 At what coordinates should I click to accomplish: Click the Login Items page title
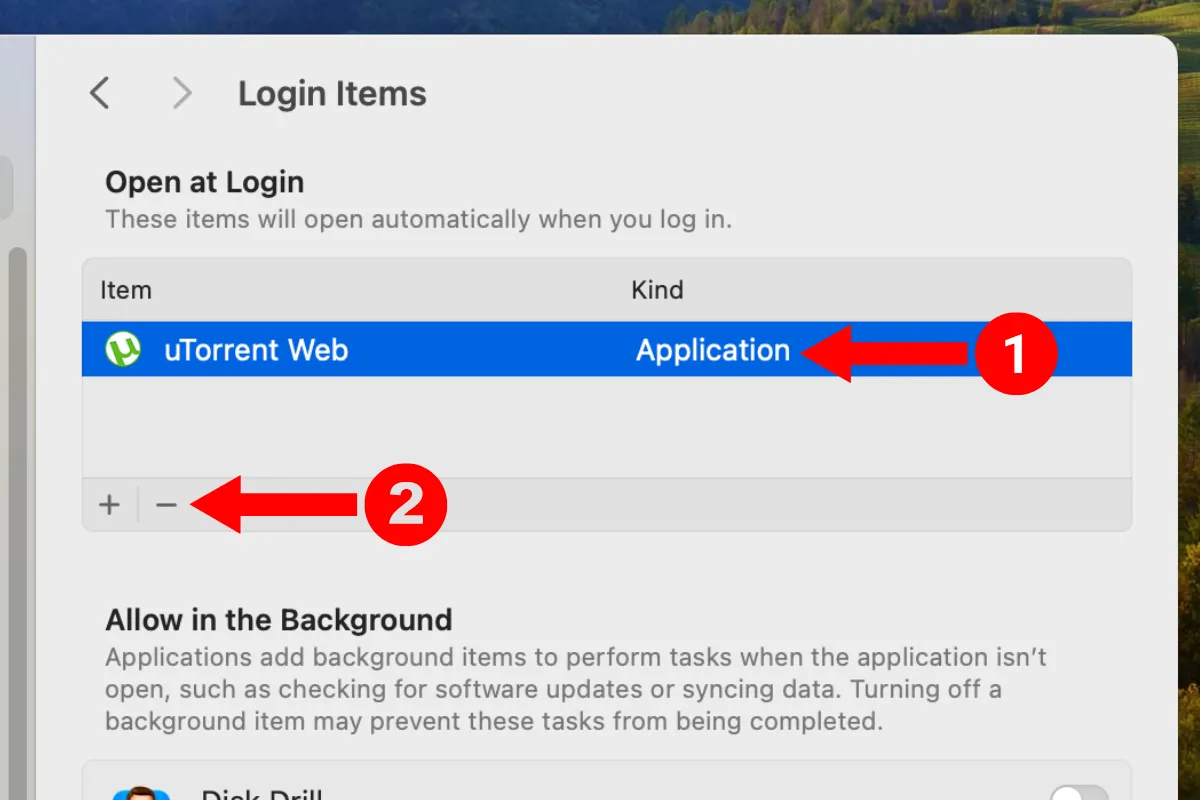[x=332, y=94]
